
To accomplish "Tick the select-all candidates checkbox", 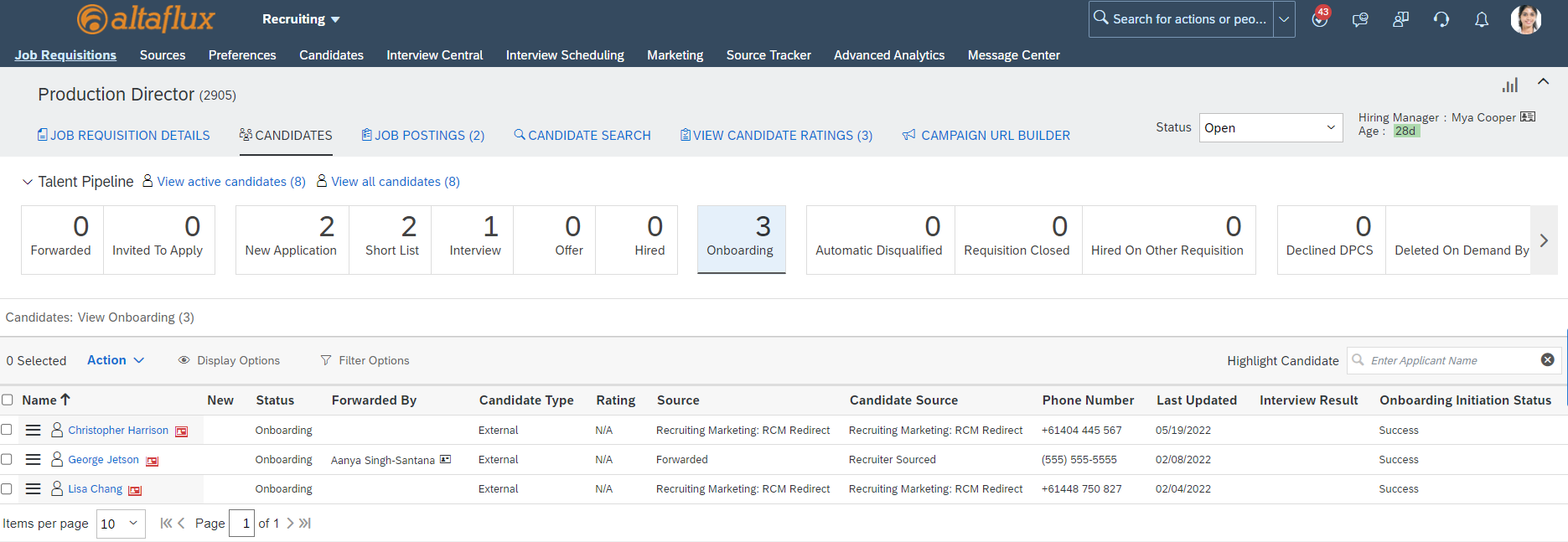I will click(x=8, y=400).
